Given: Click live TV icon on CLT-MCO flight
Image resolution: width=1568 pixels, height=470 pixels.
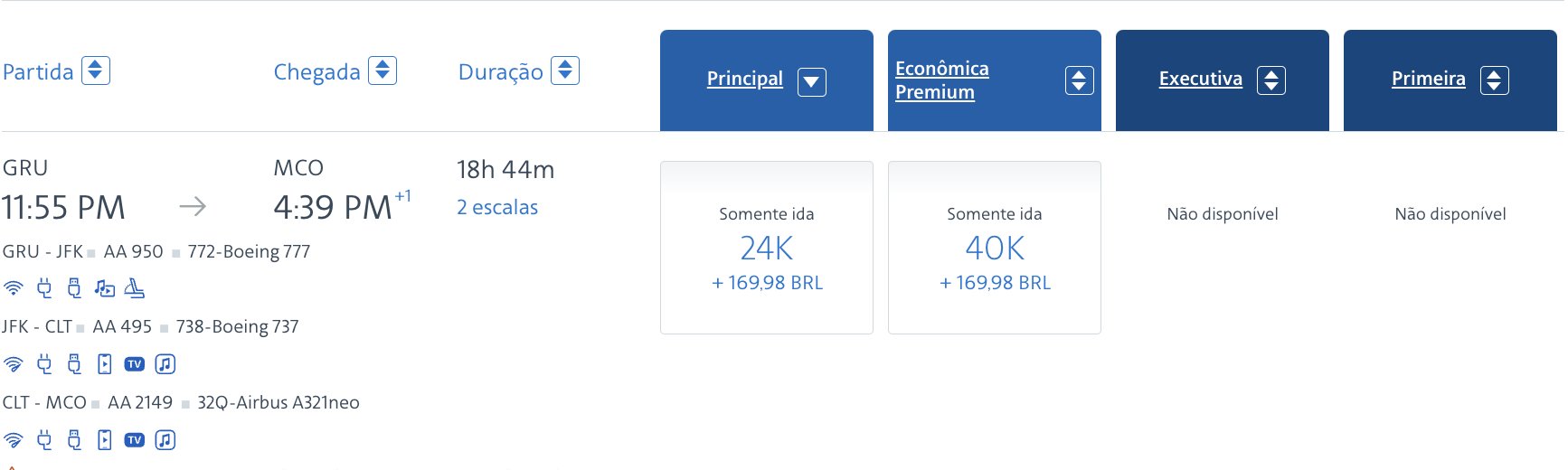Looking at the screenshot, I should 135,440.
